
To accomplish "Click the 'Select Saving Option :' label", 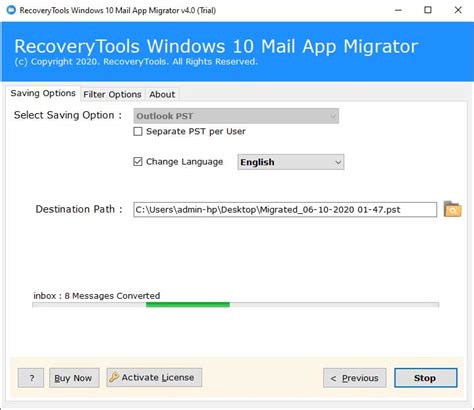I will [68, 115].
